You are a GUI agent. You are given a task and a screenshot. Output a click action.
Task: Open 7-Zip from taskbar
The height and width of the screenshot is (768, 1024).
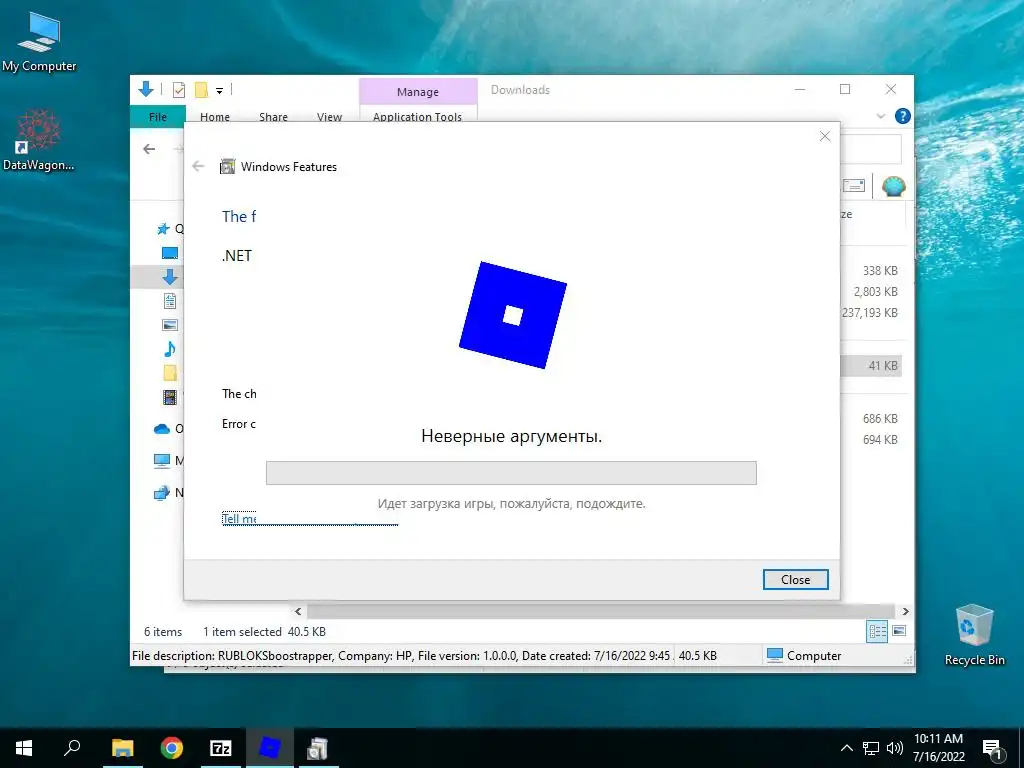(221, 748)
